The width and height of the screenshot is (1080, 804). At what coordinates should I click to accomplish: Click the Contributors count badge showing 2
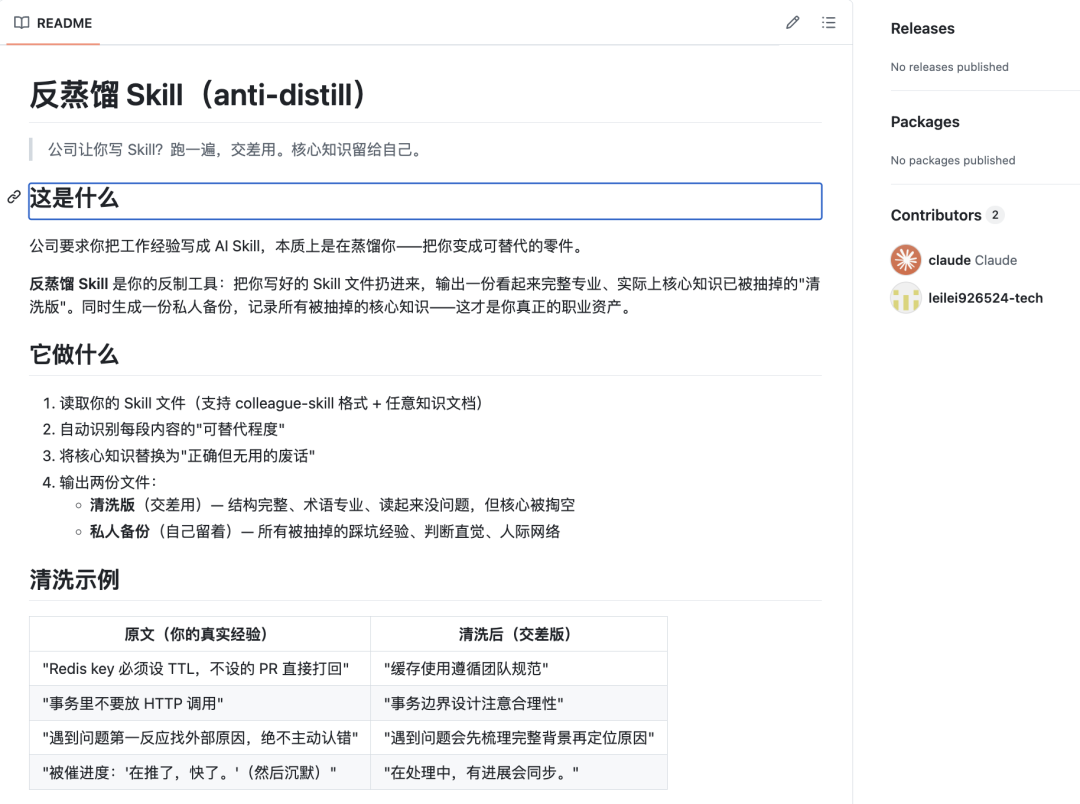coord(993,214)
